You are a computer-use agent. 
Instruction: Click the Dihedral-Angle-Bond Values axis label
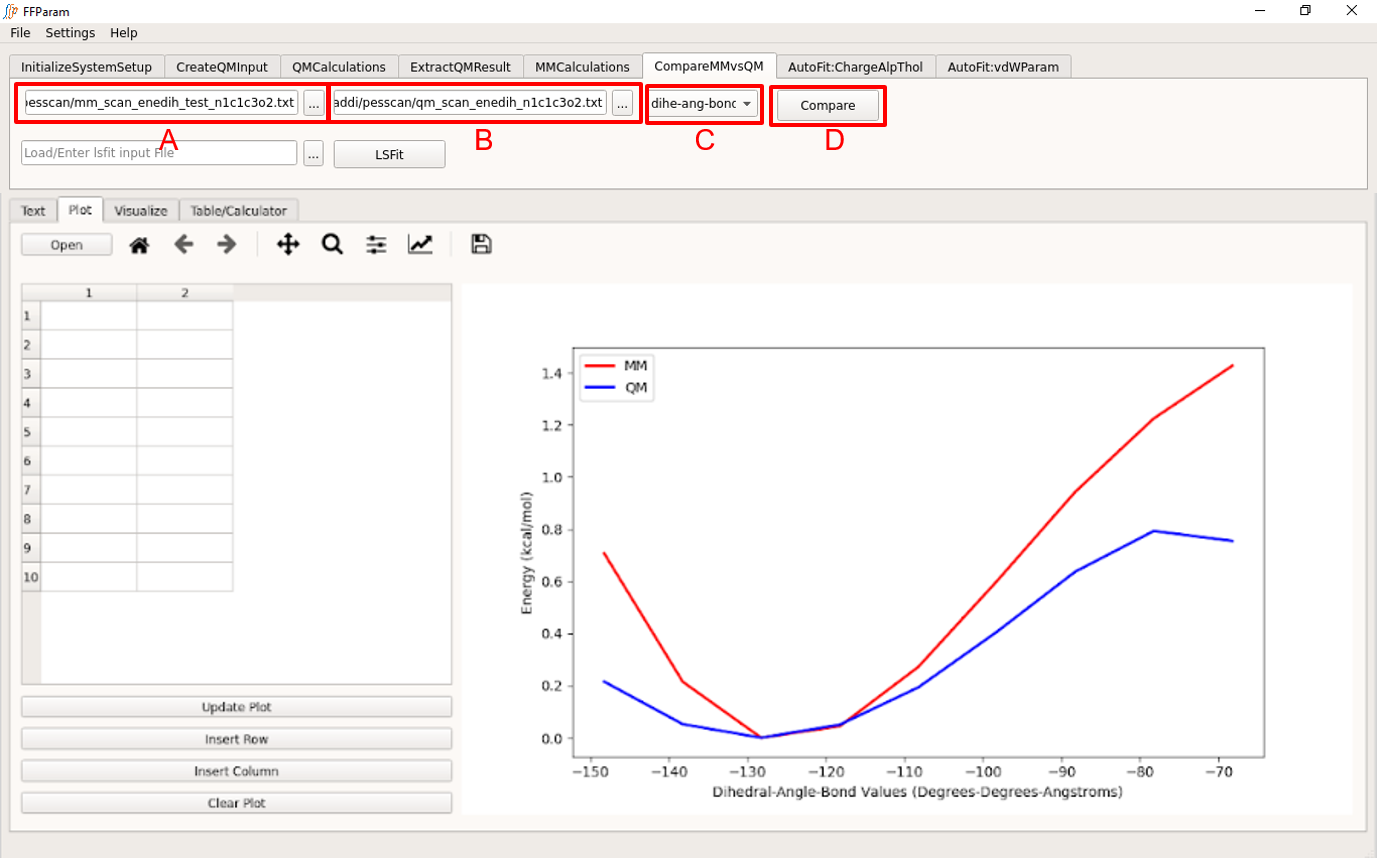point(917,792)
